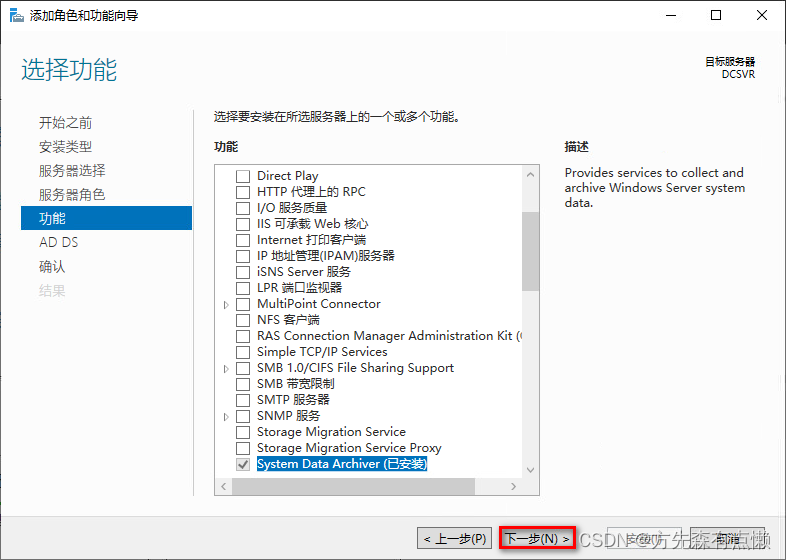Expand the MultiPoint Connector node
The width and height of the screenshot is (786, 560).
coord(226,305)
